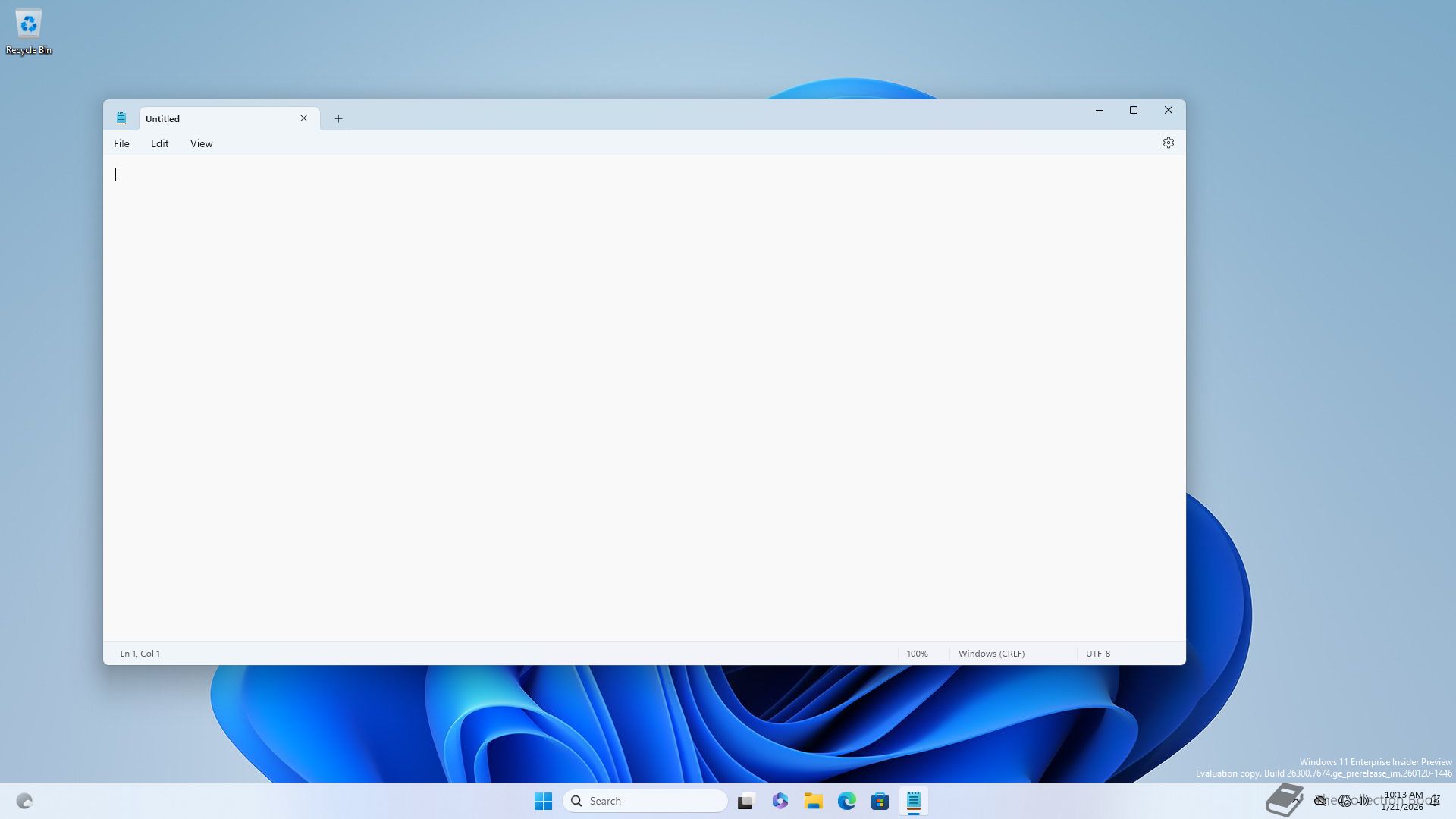Open Notepad settings gear icon
Viewport: 1456px width, 819px height.
pos(1168,143)
